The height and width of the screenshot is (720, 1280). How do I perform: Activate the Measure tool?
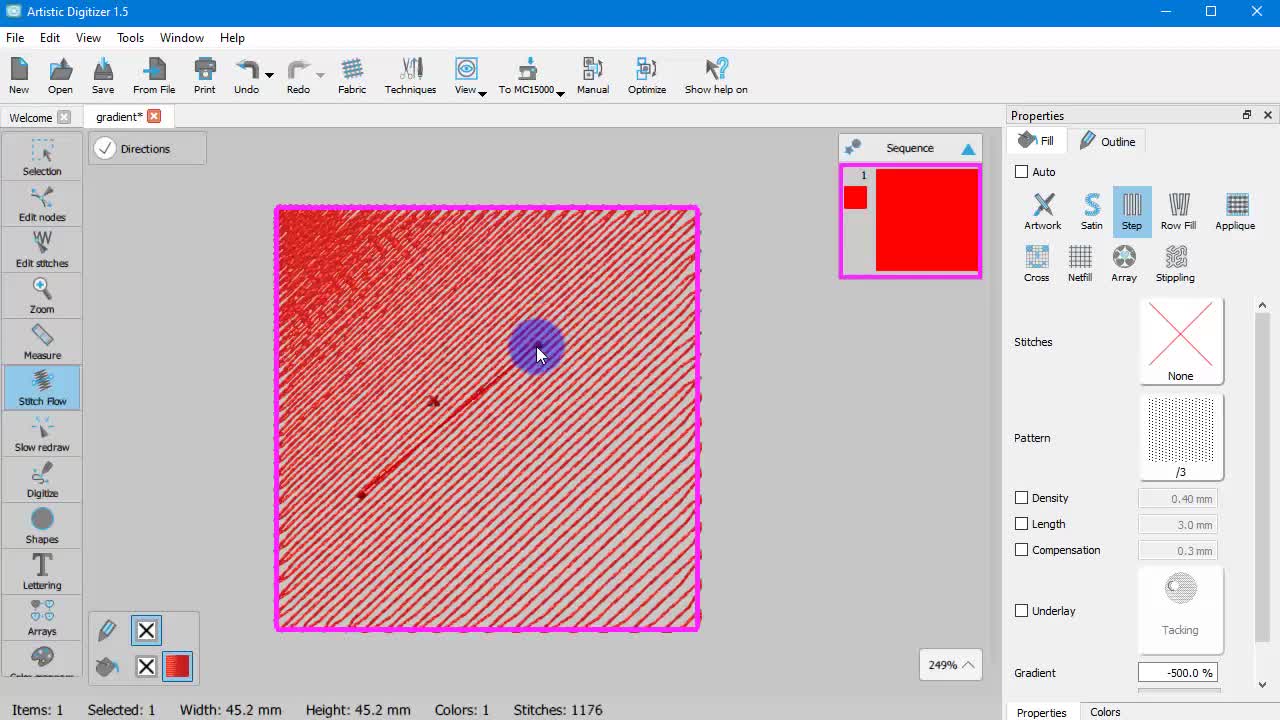(x=42, y=342)
